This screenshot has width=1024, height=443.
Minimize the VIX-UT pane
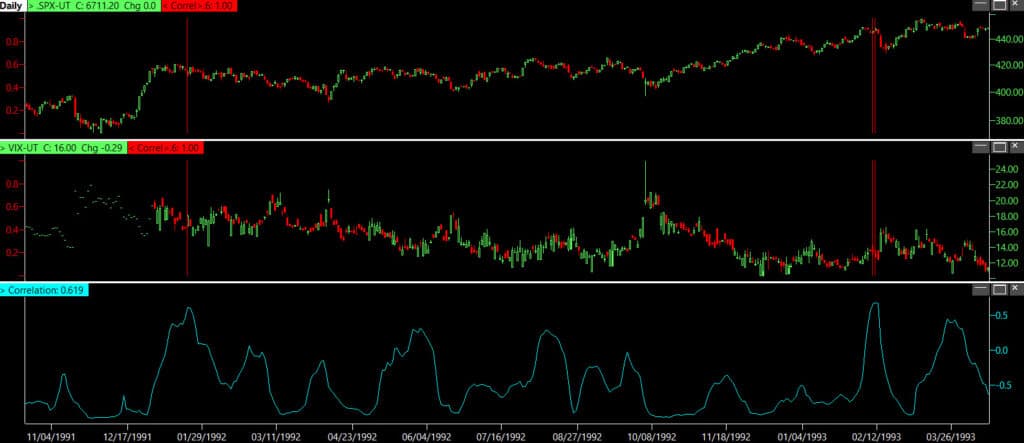[981, 147]
